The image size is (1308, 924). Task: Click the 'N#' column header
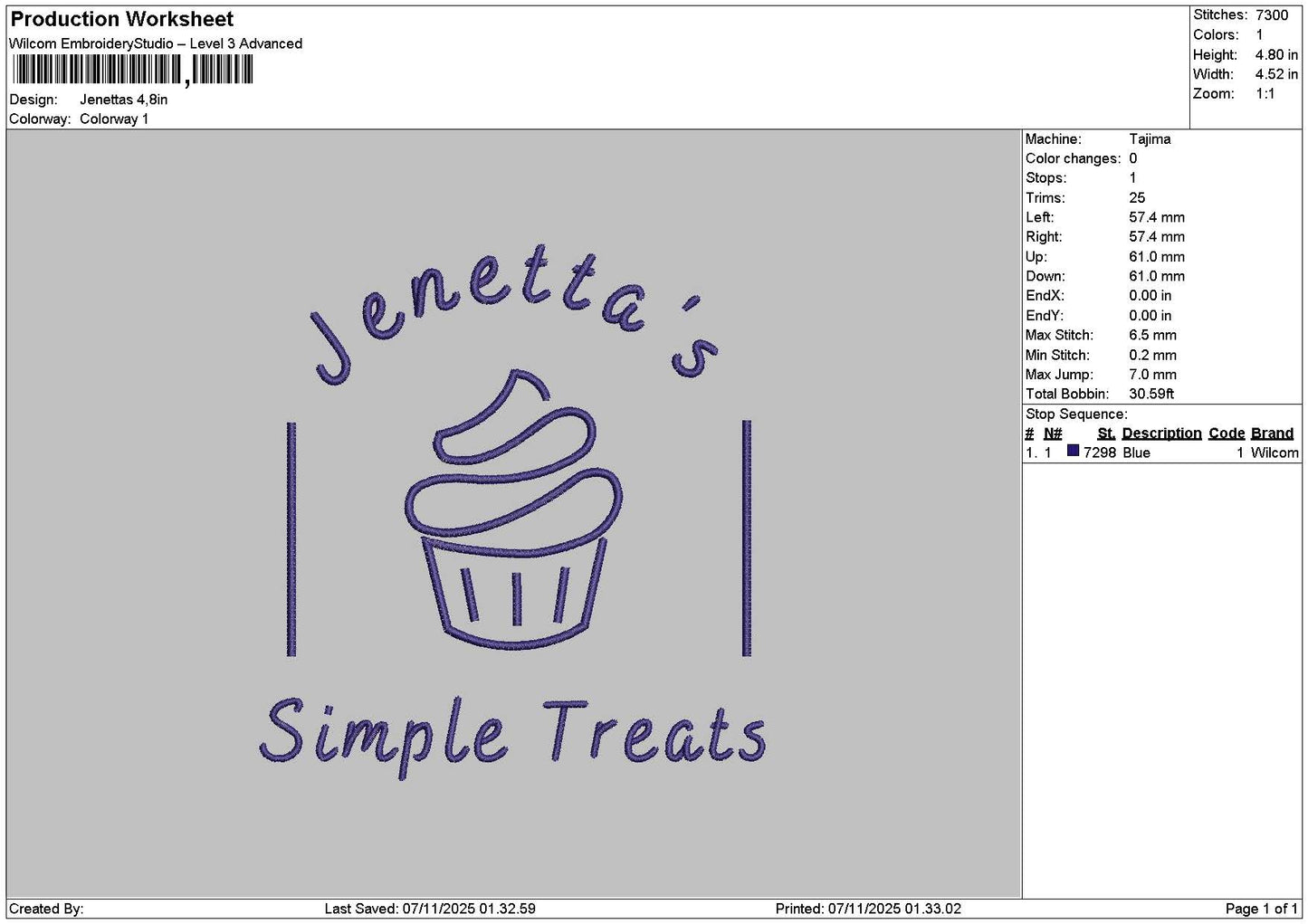(1053, 433)
